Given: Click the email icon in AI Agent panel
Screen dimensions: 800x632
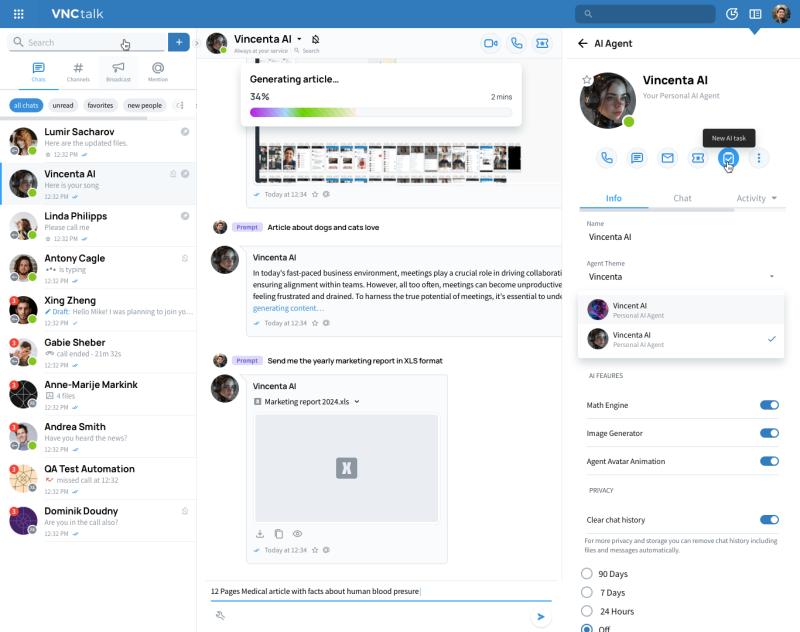Looking at the screenshot, I should pyautogui.click(x=667, y=158).
